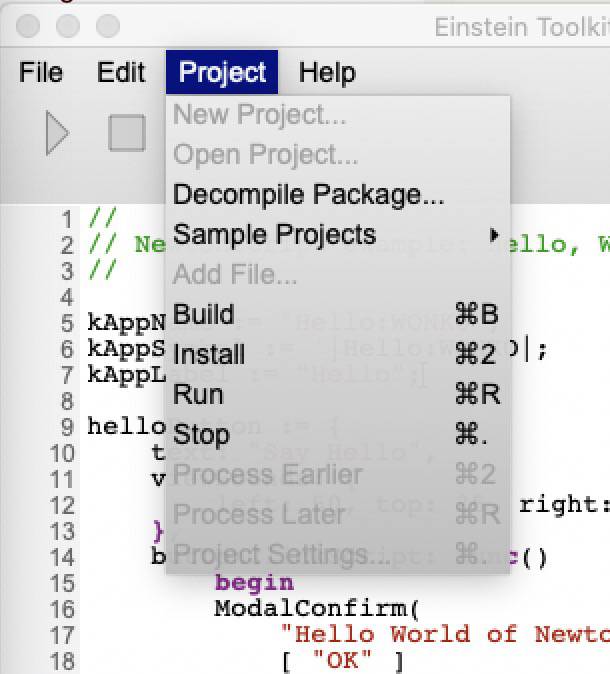Open the Edit menu

pyautogui.click(x=121, y=73)
